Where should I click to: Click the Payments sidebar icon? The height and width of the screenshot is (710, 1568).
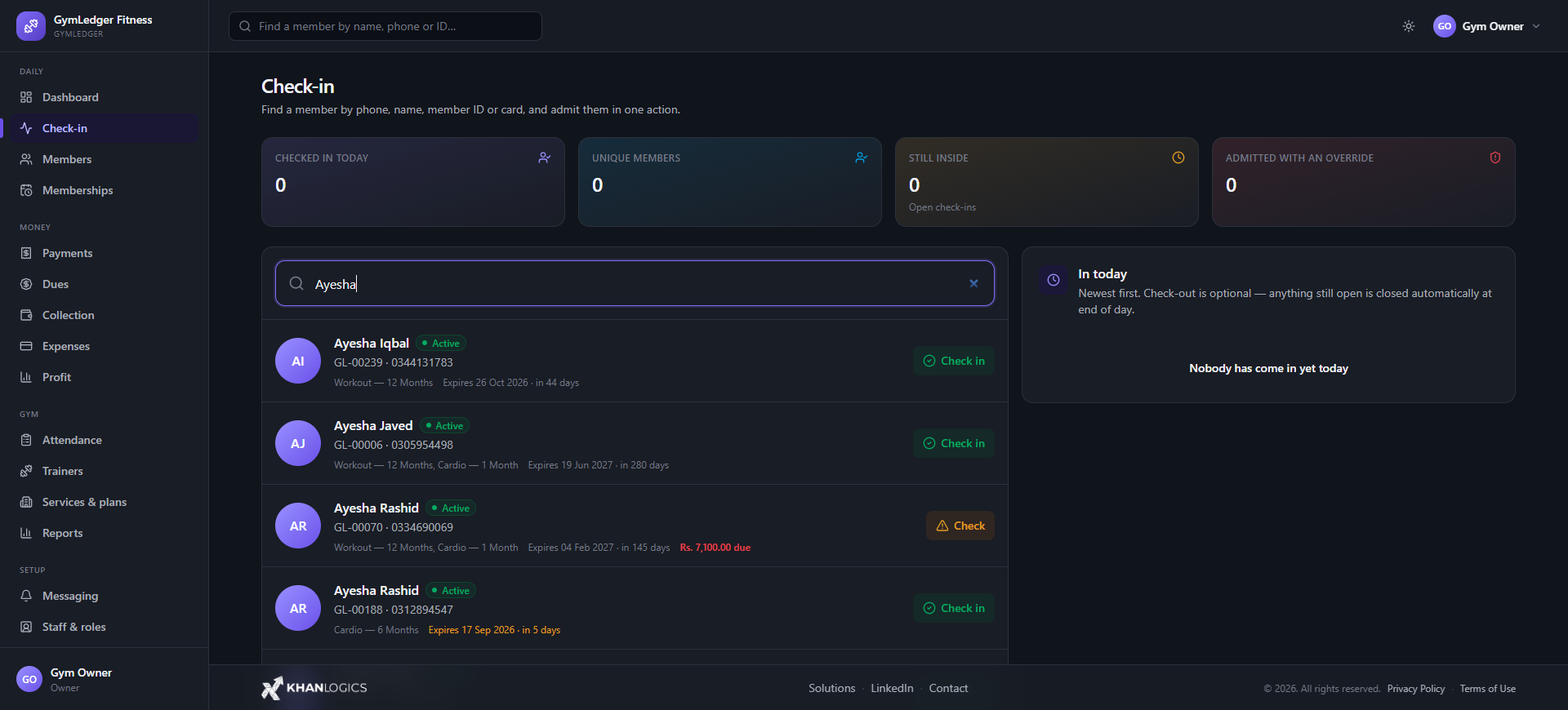[x=26, y=253]
